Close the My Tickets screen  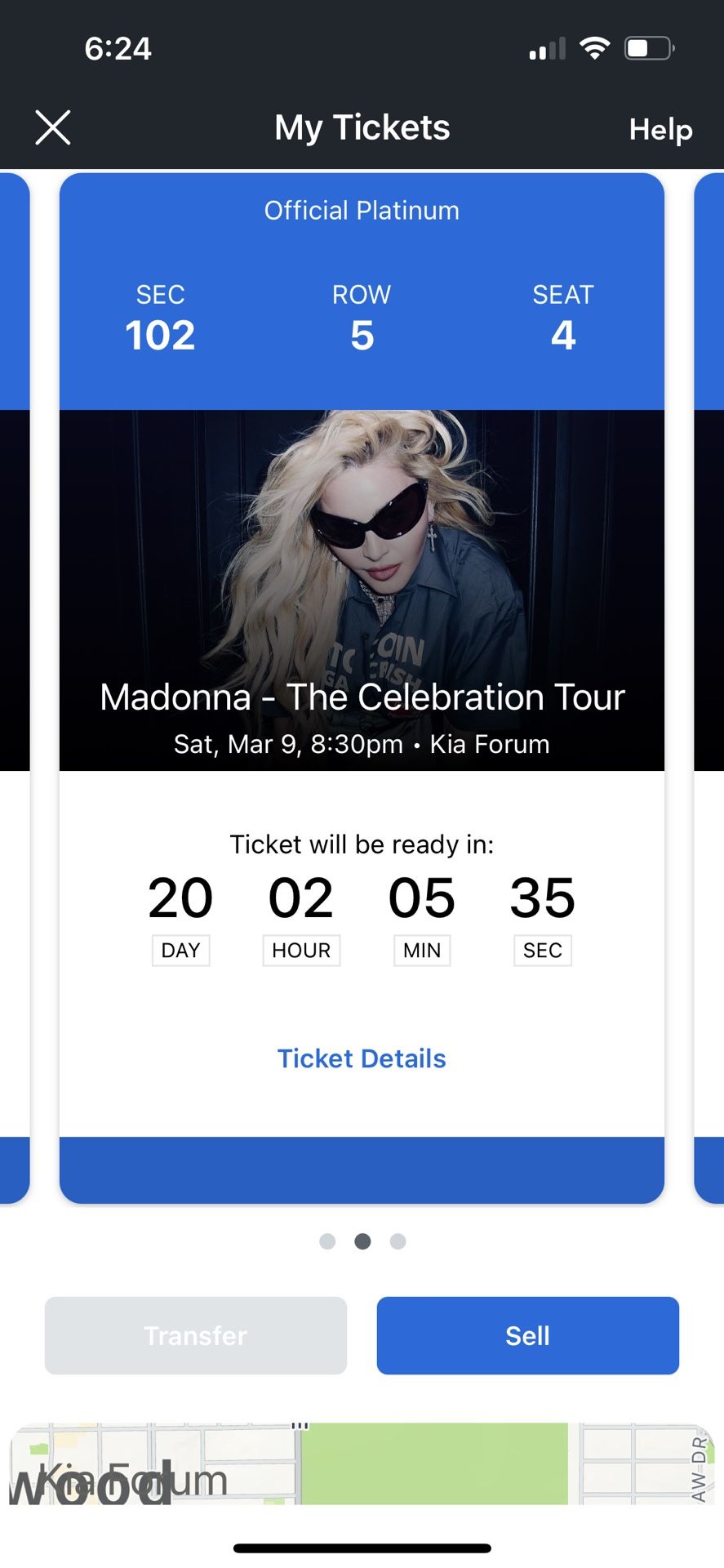tap(52, 127)
